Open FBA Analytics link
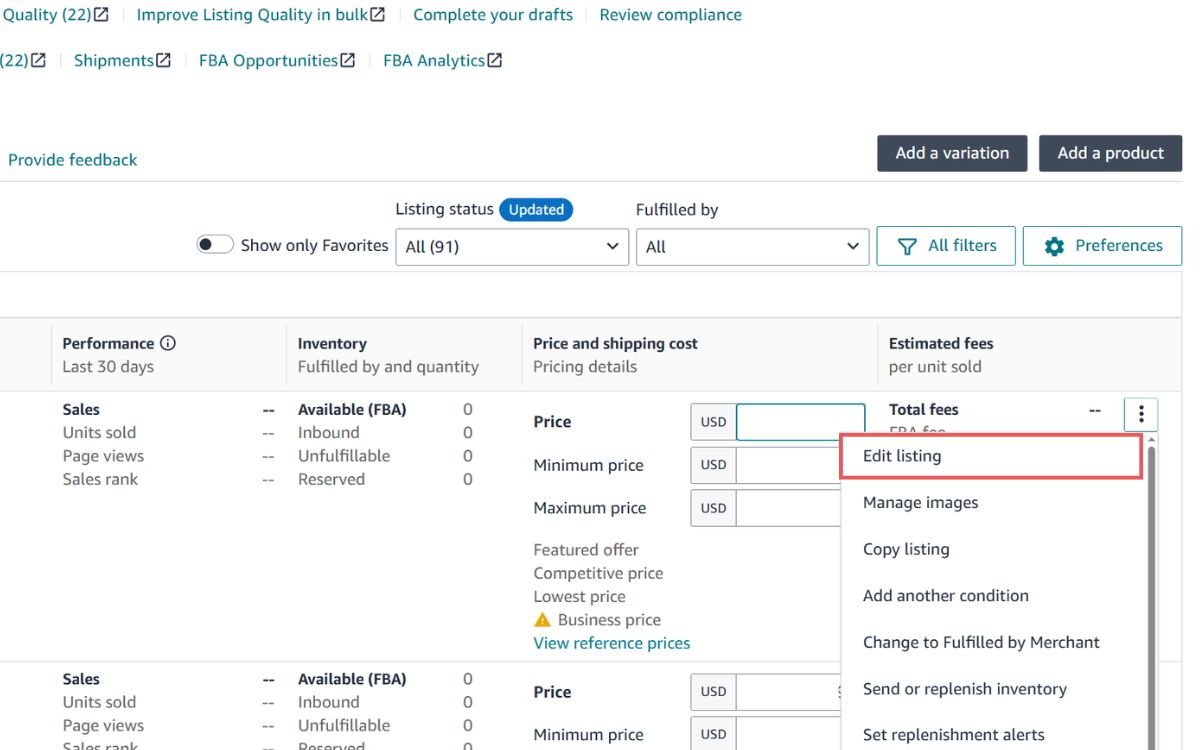The image size is (1200, 750). coord(434,60)
